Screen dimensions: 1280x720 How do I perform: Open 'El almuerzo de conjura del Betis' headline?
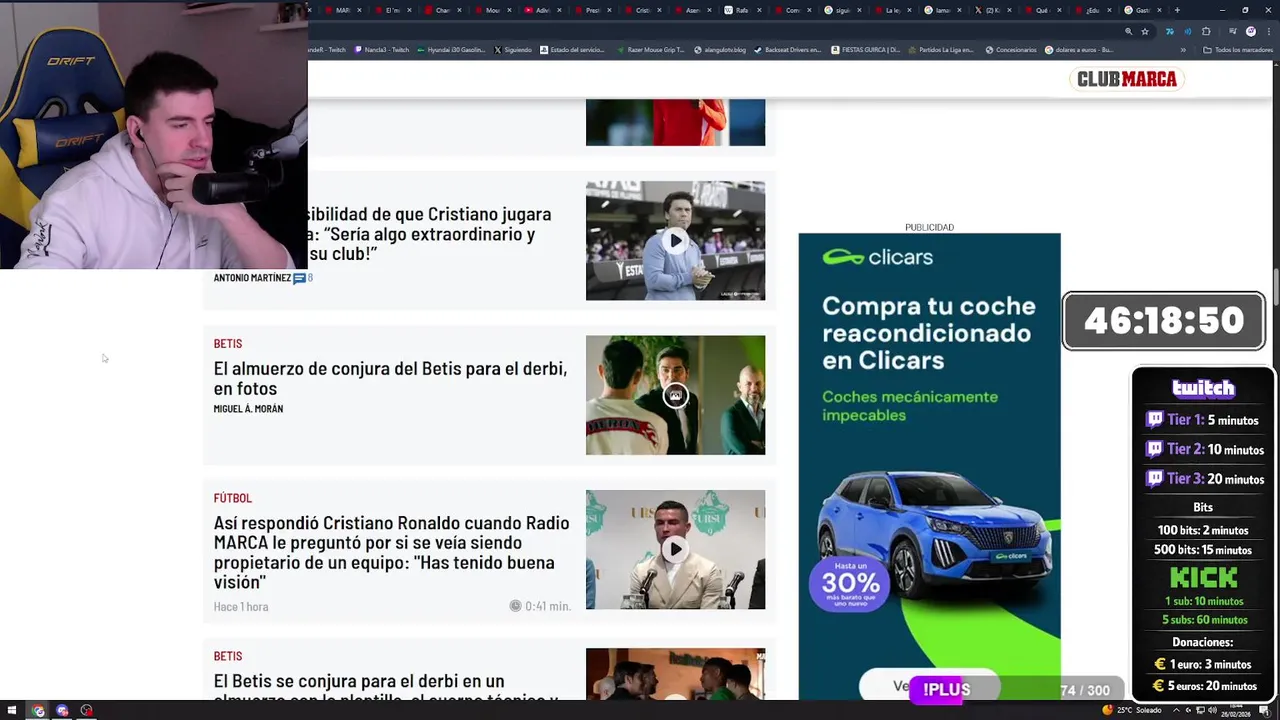[390, 378]
